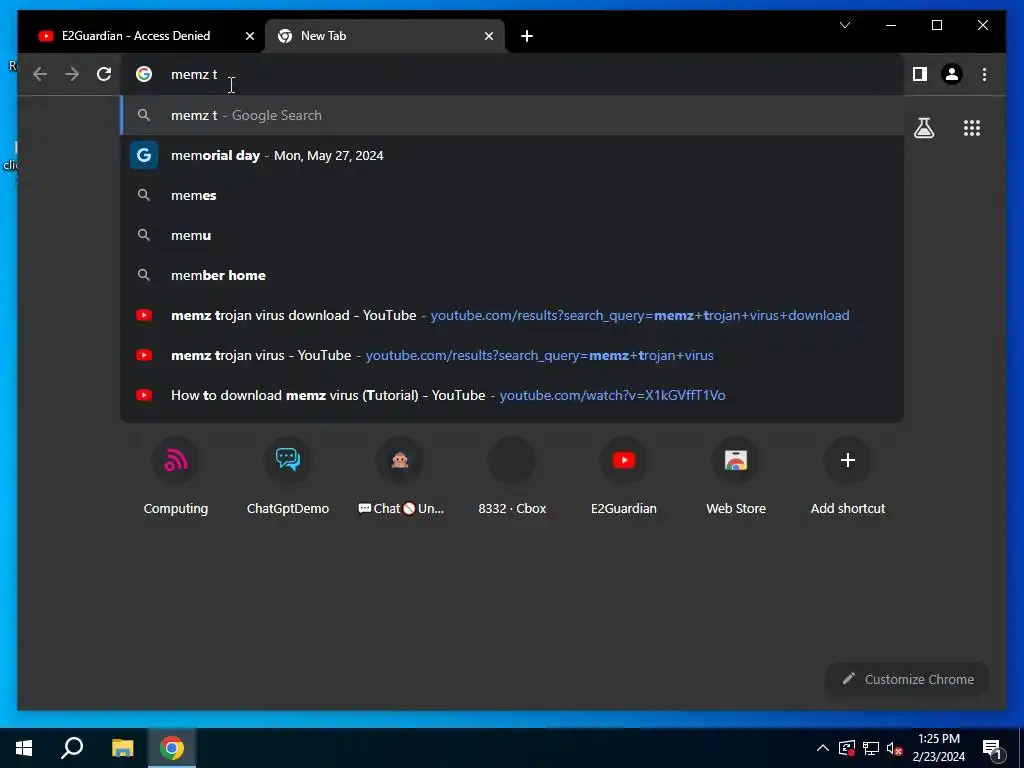Show hidden system tray icons
This screenshot has width=1024, height=768.
[823, 748]
